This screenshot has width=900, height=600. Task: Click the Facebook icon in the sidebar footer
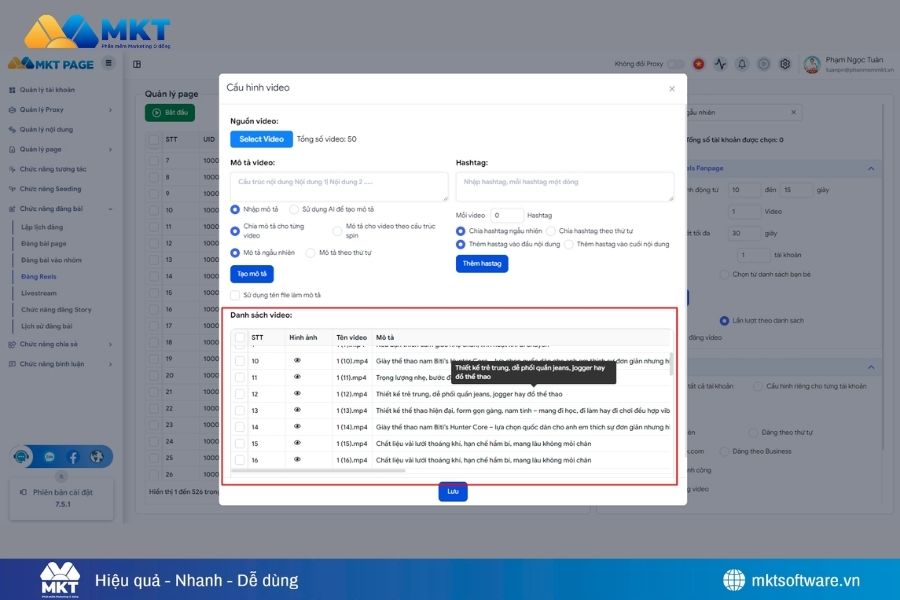click(x=73, y=457)
